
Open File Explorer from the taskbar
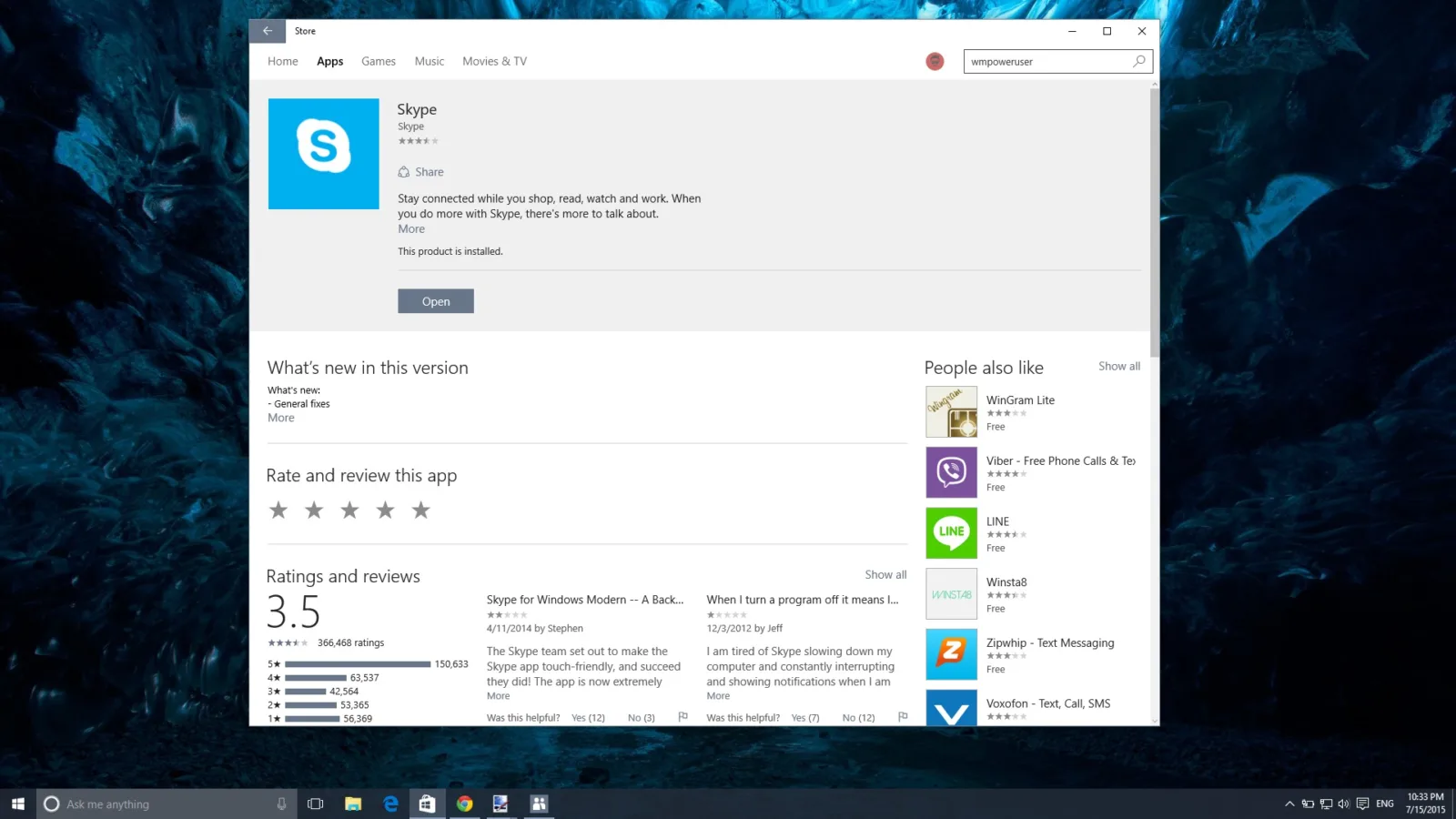click(353, 804)
